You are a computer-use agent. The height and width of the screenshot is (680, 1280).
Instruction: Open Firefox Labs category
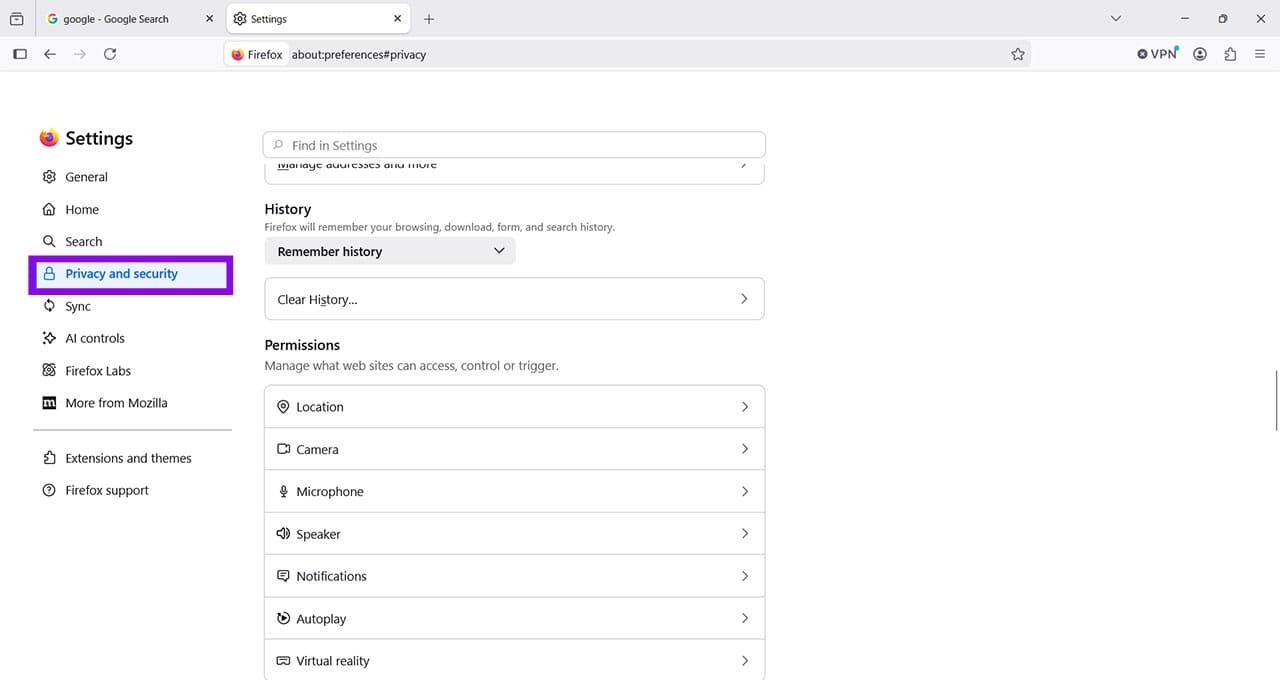[x=130, y=370]
